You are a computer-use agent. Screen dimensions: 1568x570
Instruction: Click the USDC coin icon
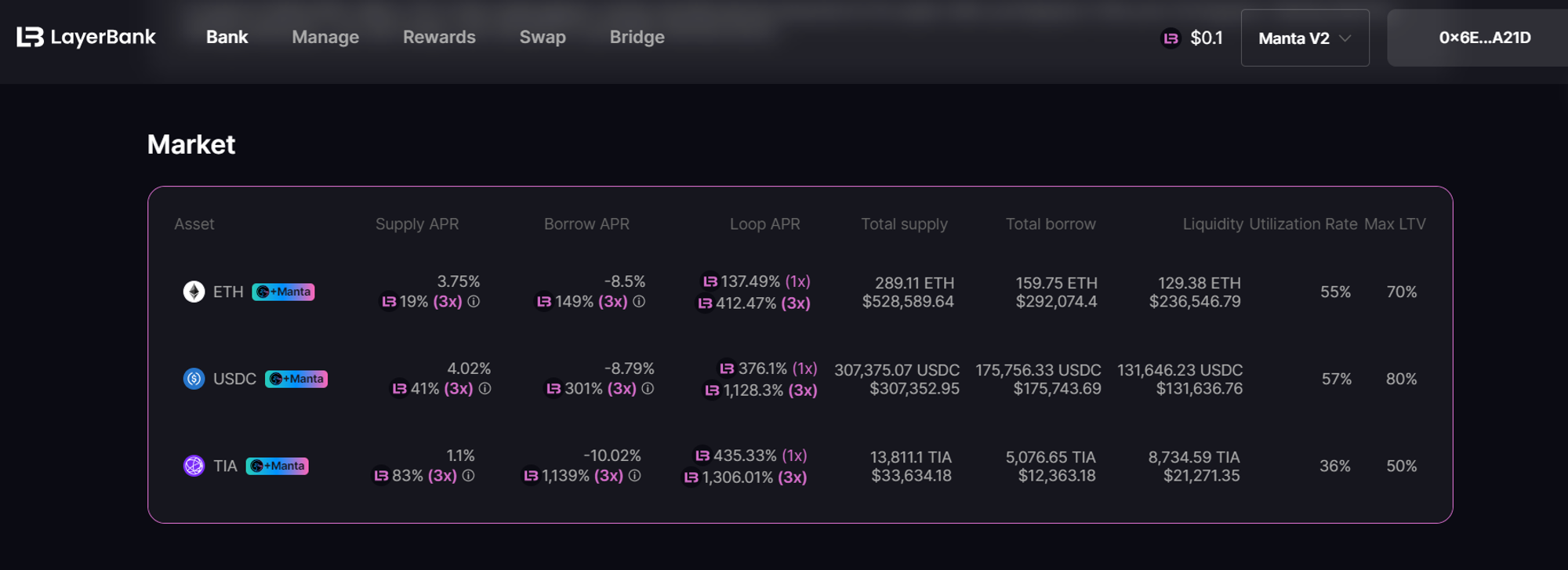[x=194, y=379]
